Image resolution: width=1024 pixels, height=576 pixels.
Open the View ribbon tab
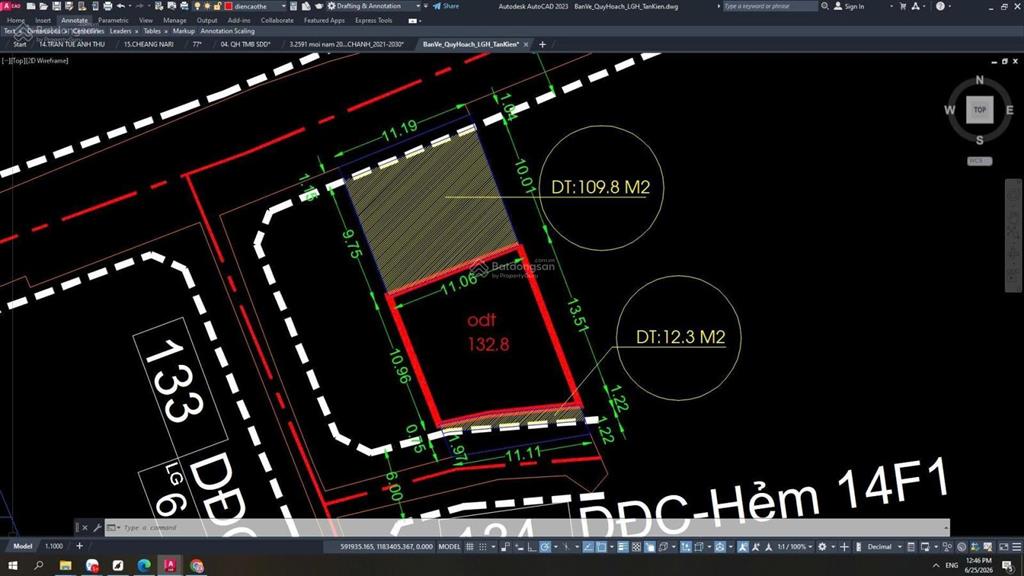point(146,20)
